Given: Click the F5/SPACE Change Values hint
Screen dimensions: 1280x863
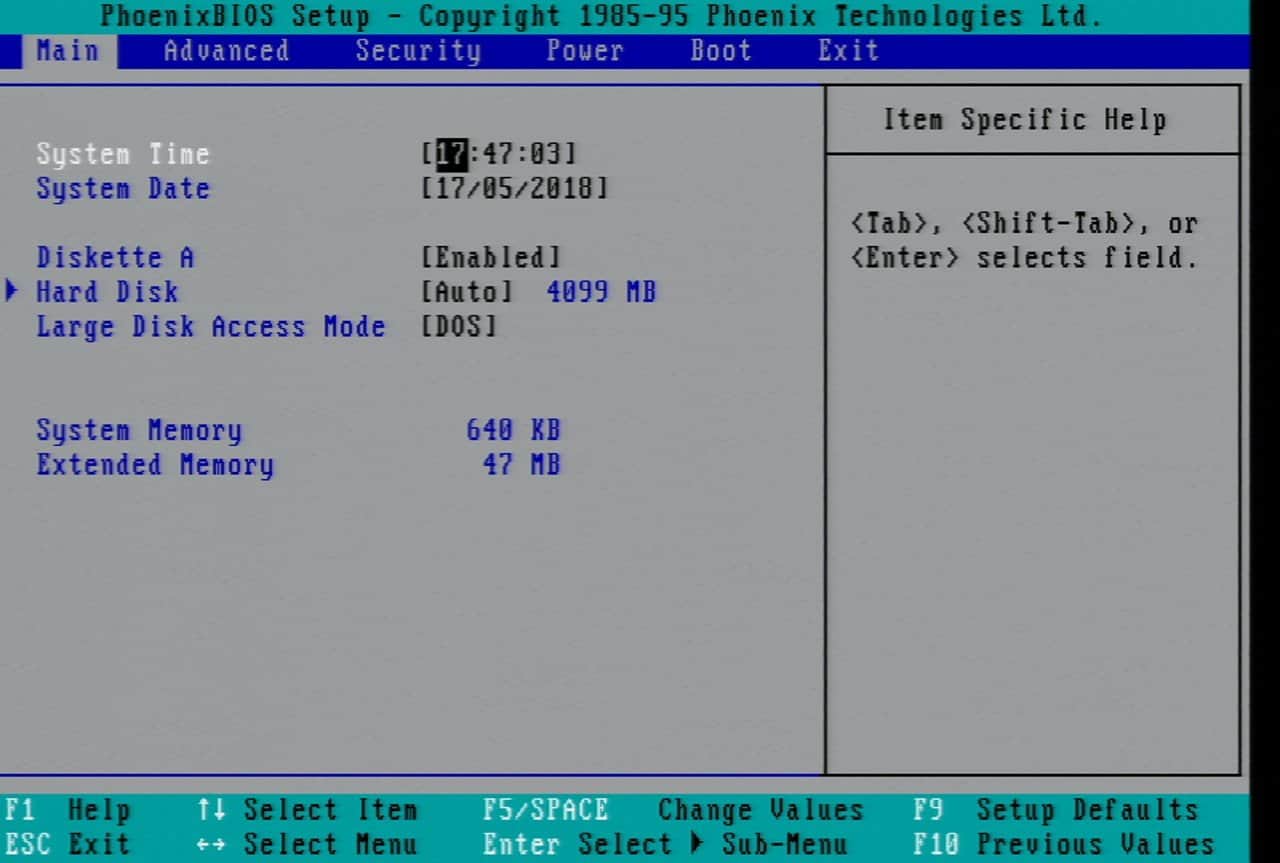Looking at the screenshot, I should 673,810.
